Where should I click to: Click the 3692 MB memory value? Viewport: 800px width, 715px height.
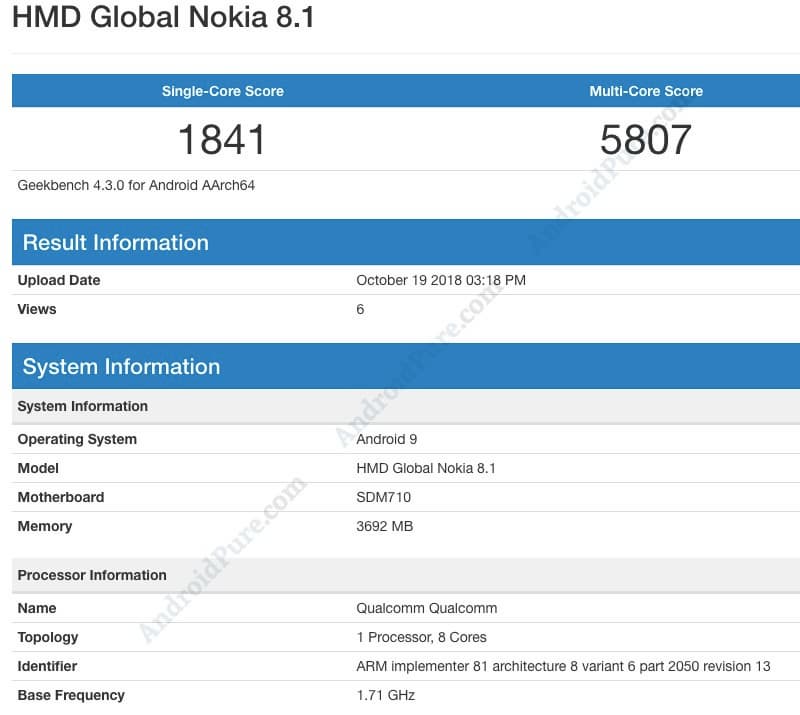click(x=385, y=526)
